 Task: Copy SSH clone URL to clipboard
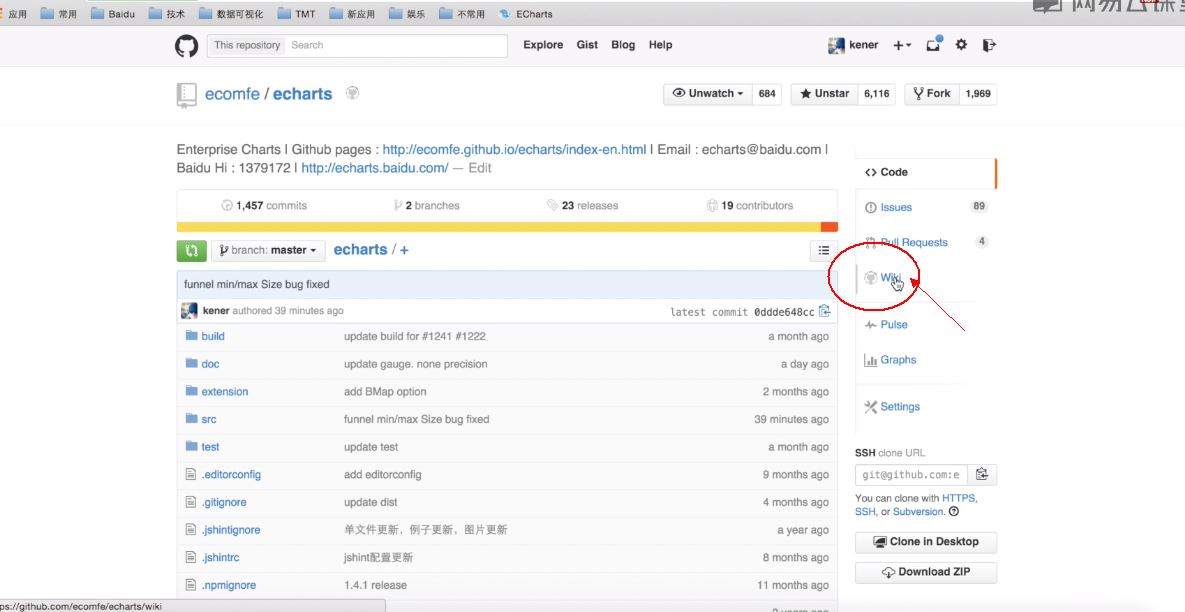click(x=982, y=474)
